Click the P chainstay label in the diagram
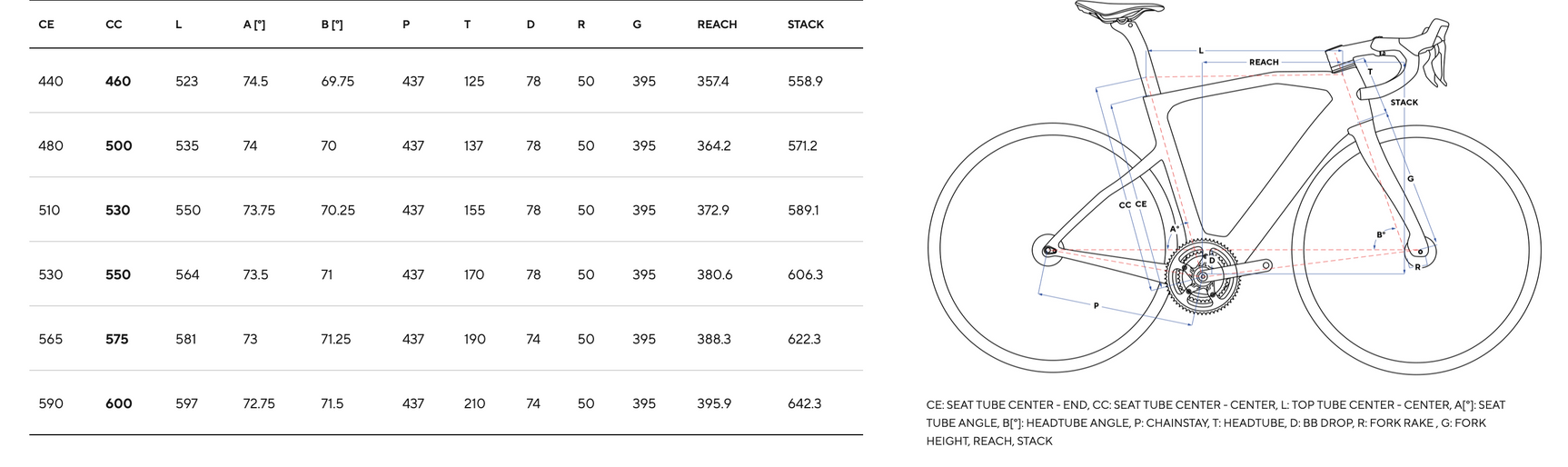Image resolution: width=1568 pixels, height=467 pixels. tap(1096, 307)
